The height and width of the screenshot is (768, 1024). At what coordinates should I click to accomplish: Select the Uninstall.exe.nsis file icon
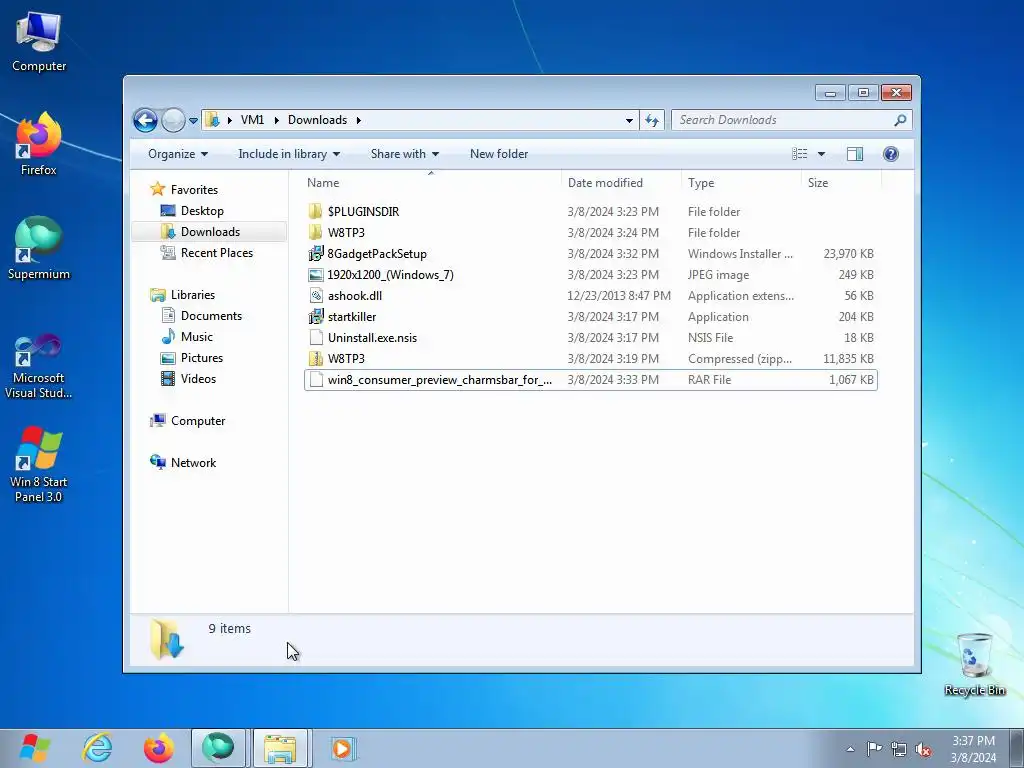tap(315, 337)
